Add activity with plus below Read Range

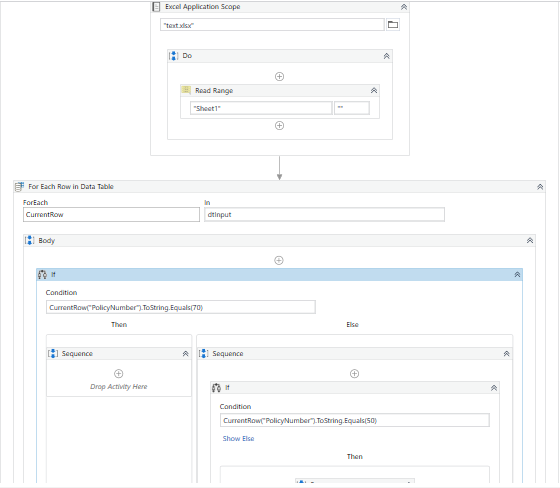[x=279, y=126]
